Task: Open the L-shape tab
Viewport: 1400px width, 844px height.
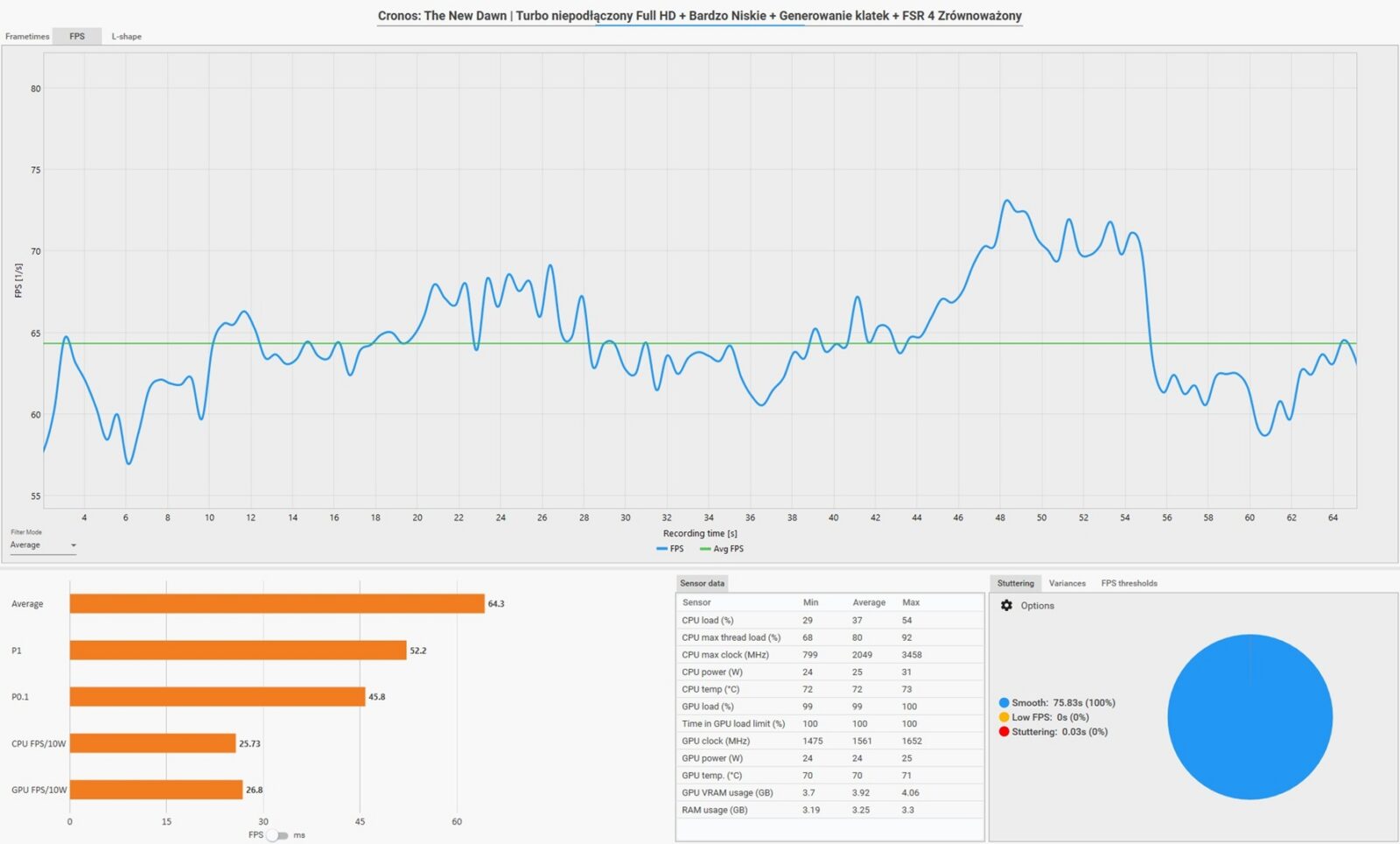Action: tap(126, 37)
